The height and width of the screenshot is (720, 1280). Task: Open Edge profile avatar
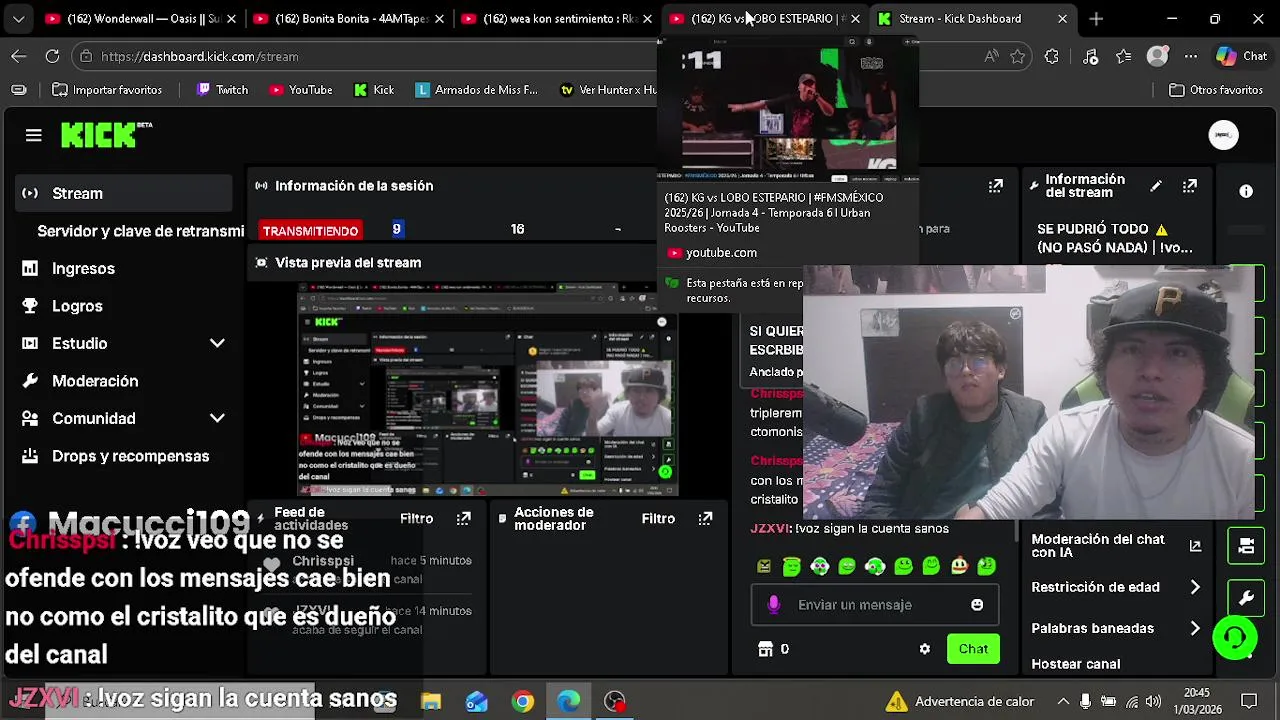pyautogui.click(x=1158, y=57)
